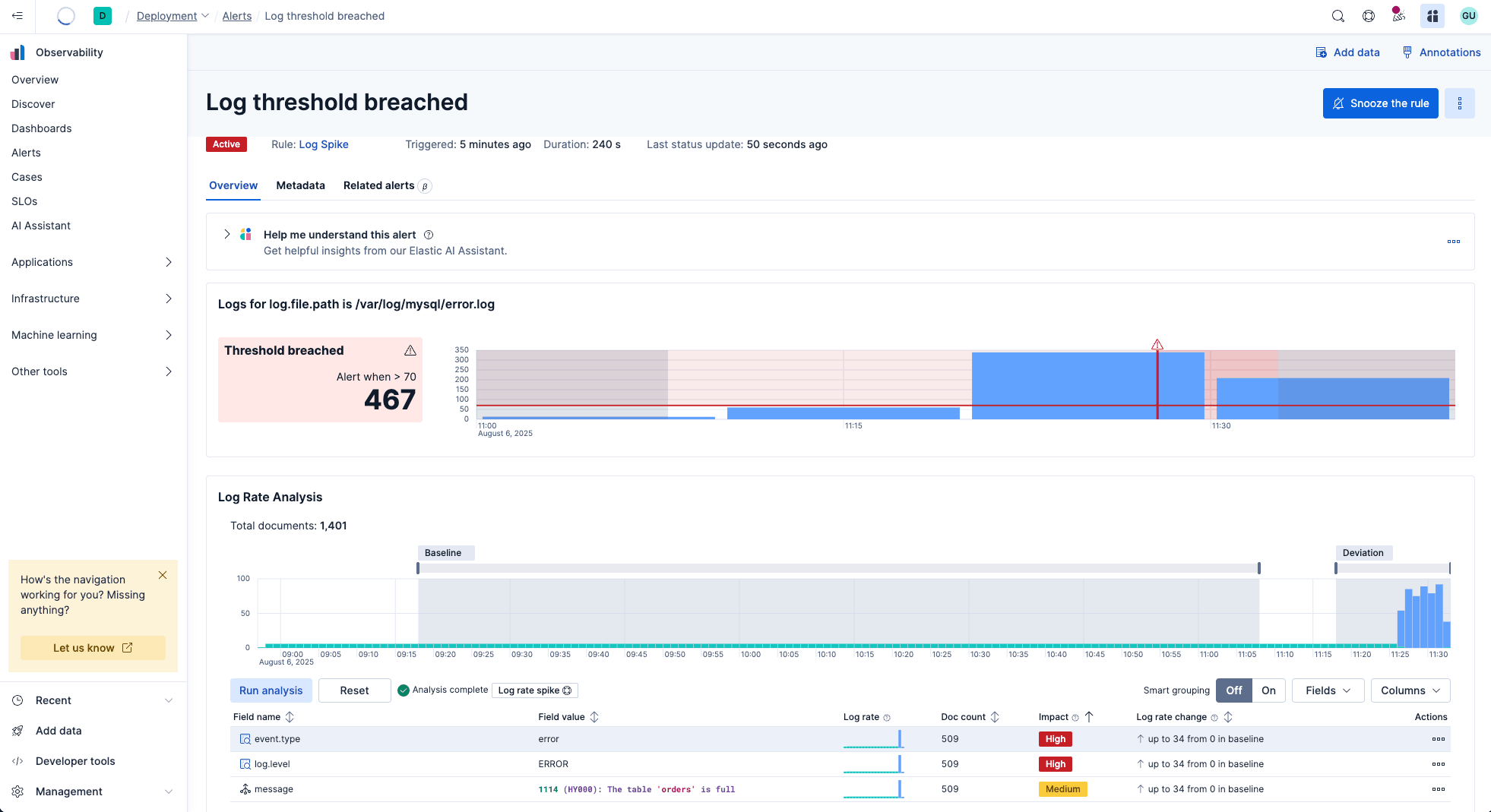Open the Fields dropdown
The width and height of the screenshot is (1491, 812).
tap(1328, 690)
